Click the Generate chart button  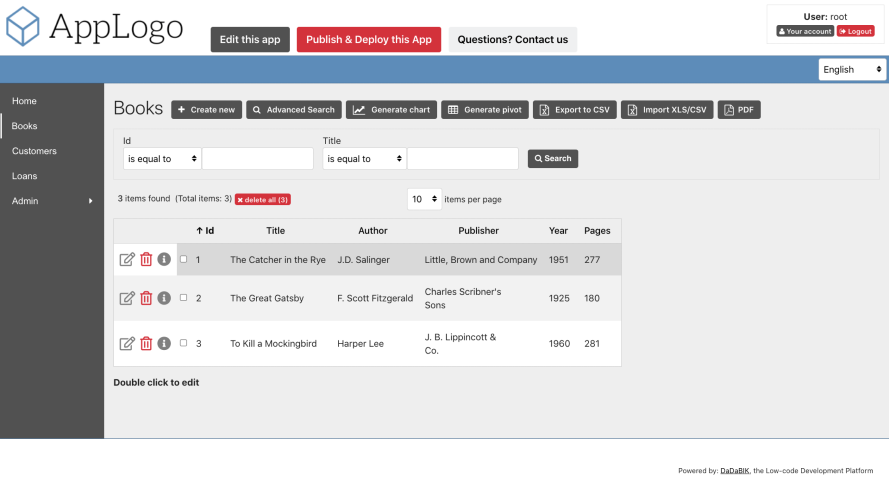(391, 110)
